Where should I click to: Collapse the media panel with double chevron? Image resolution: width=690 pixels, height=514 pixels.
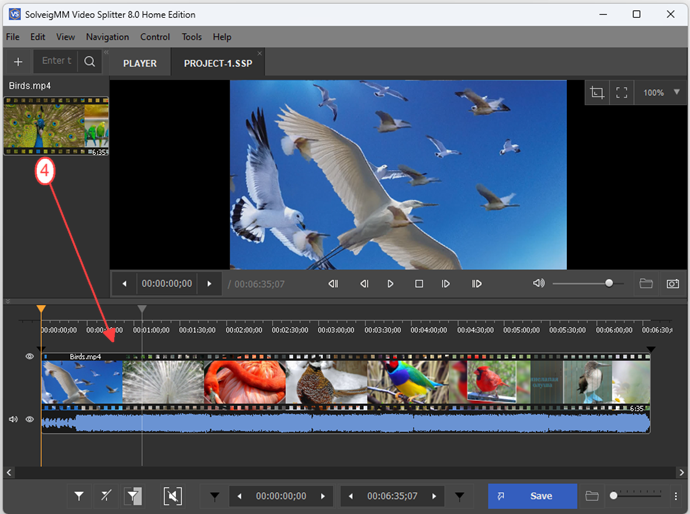tap(106, 52)
